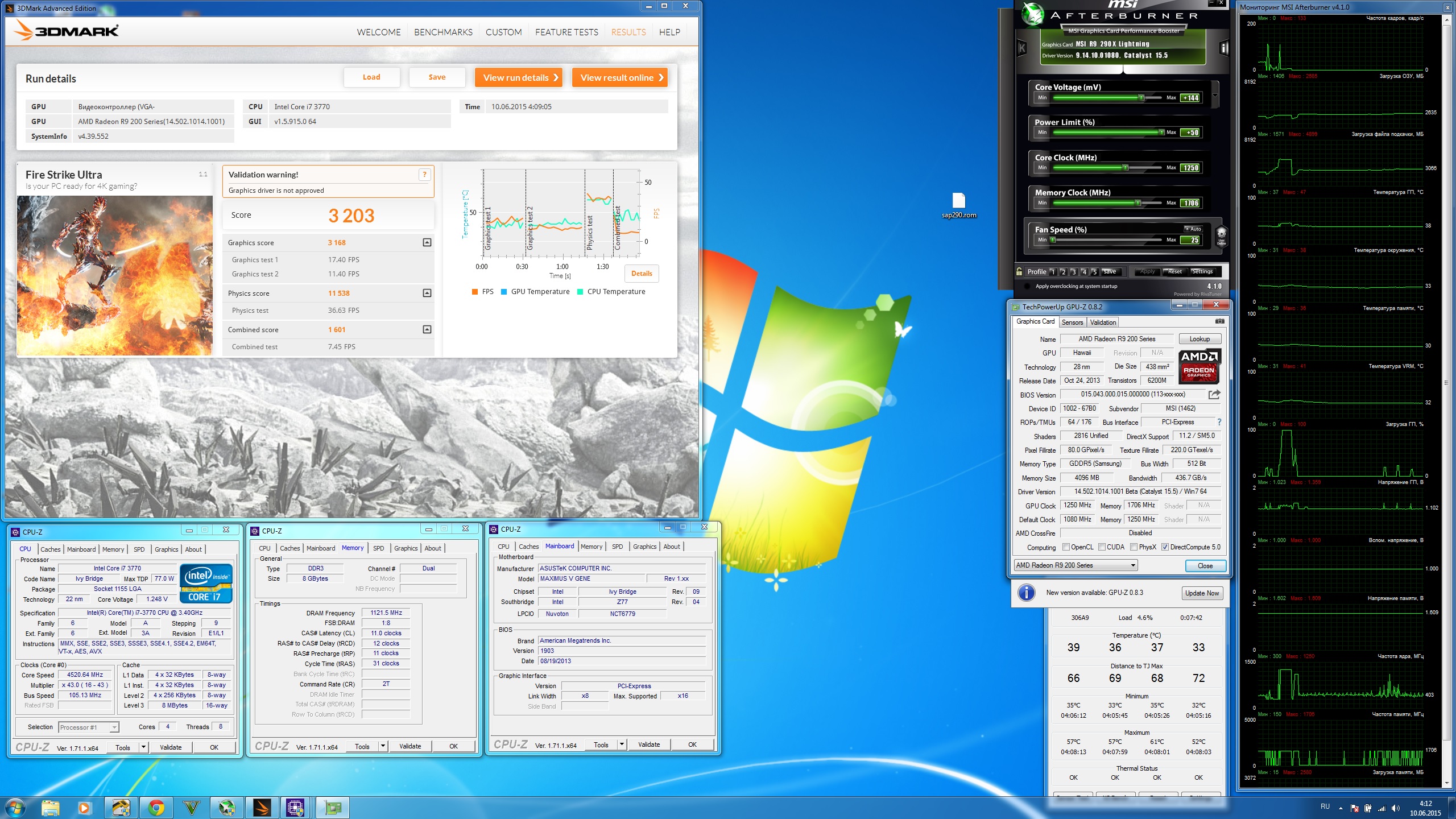Click the Bus Interface question mark icon
Image resolution: width=1456 pixels, height=819 pixels.
(x=1219, y=422)
